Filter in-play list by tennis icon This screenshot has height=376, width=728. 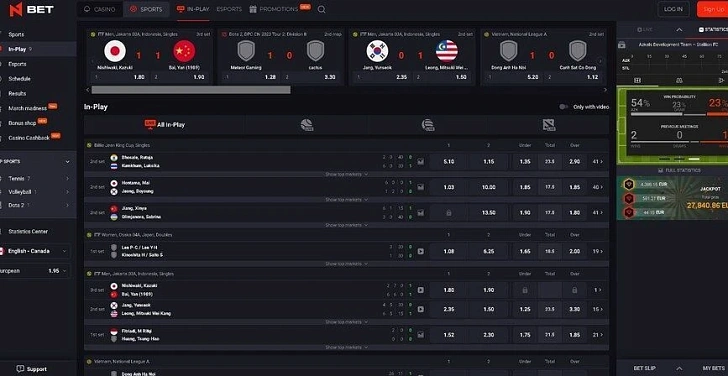[306, 124]
